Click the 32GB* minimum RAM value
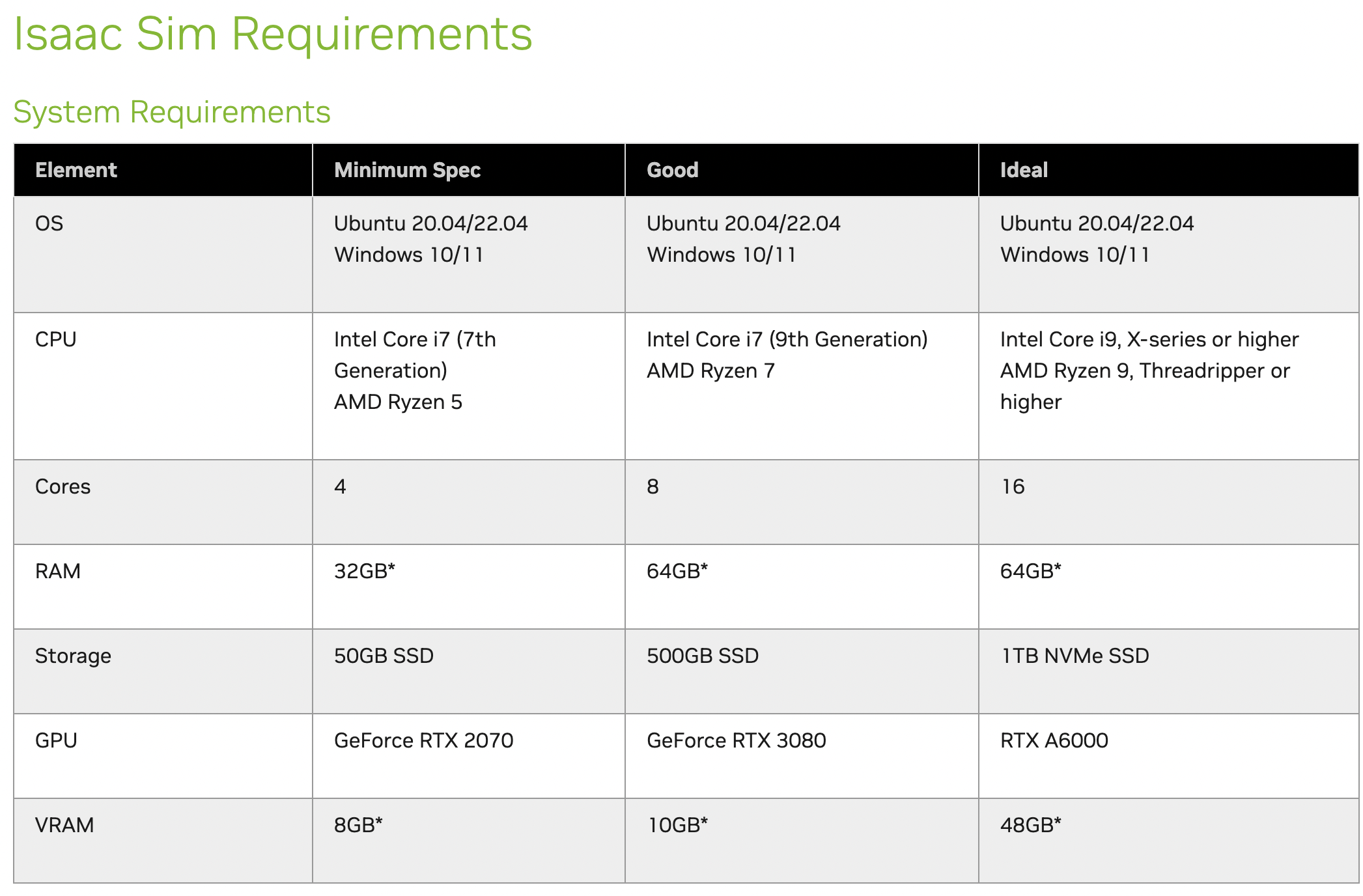This screenshot has width=1363, height=896. click(364, 571)
